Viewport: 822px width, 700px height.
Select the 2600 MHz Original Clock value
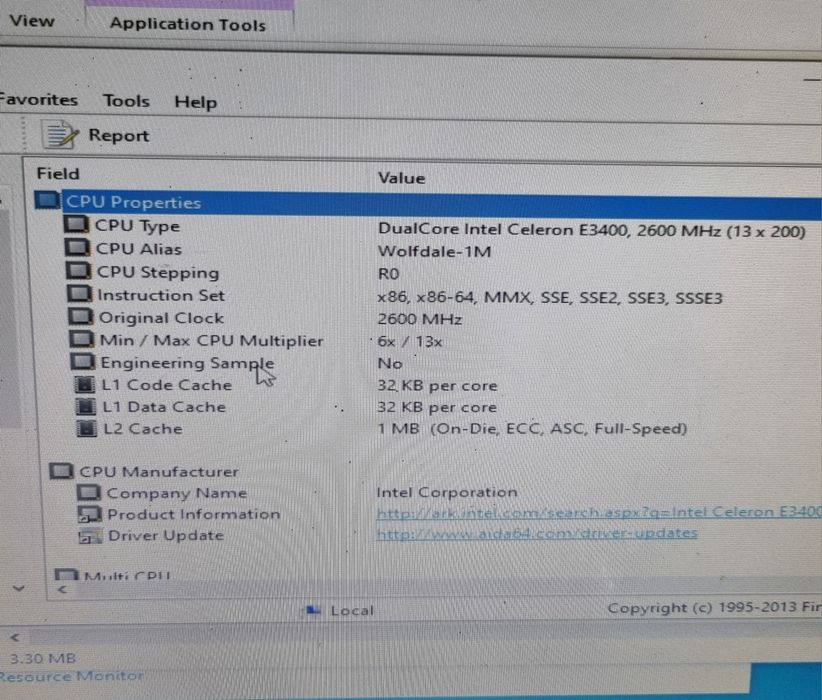tap(420, 319)
